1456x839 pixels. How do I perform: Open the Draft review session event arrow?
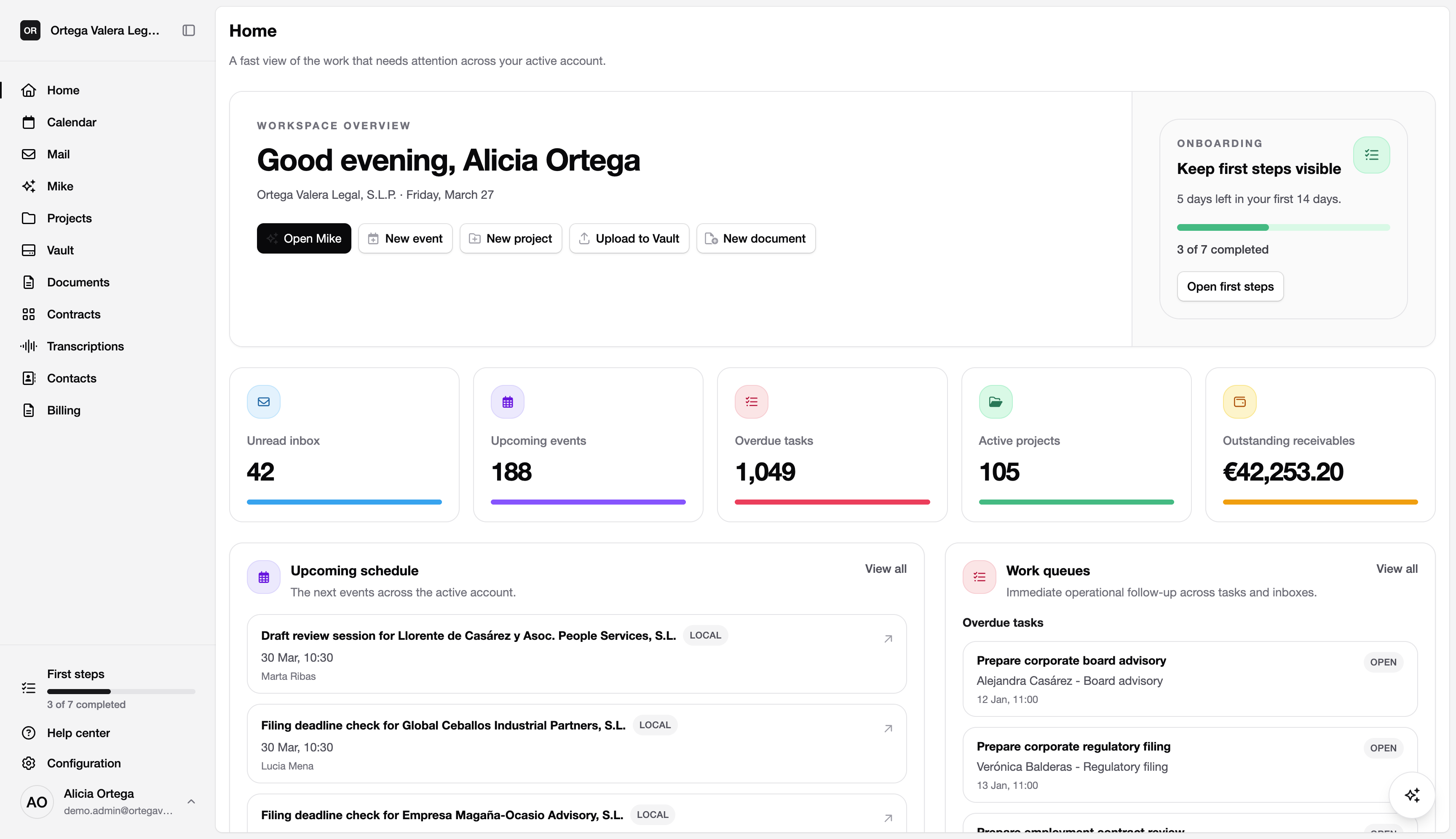[x=888, y=639]
